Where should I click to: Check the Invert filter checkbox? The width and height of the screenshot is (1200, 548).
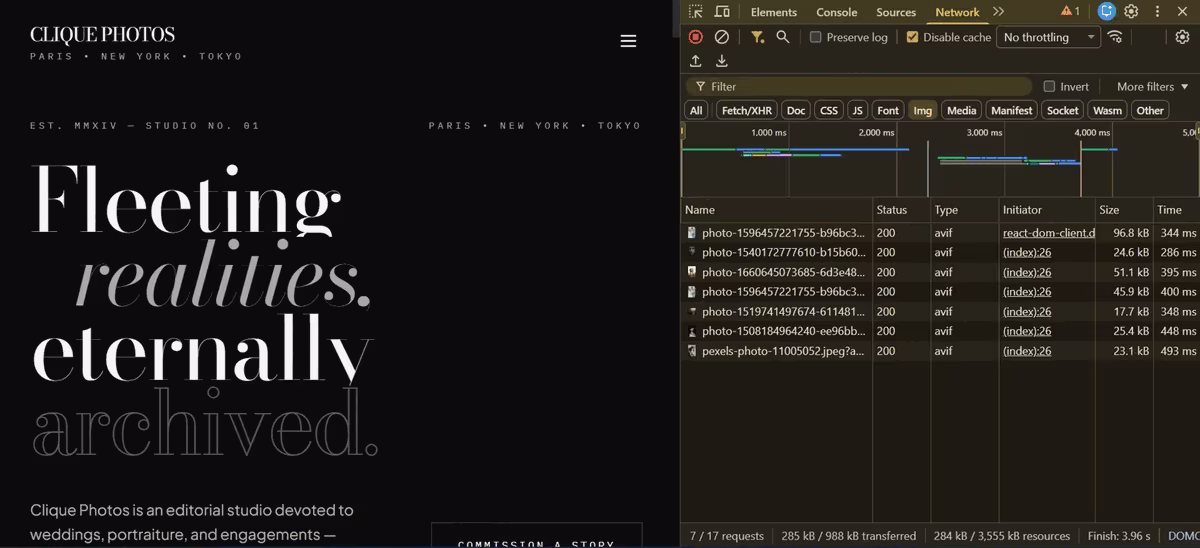(x=1049, y=87)
